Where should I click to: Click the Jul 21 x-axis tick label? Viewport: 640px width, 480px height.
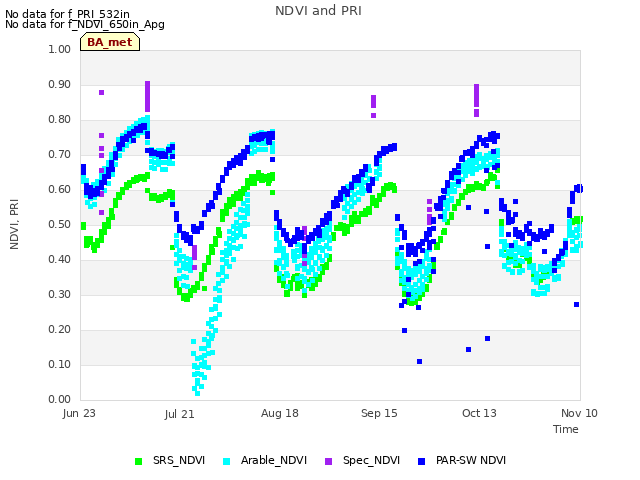179,414
